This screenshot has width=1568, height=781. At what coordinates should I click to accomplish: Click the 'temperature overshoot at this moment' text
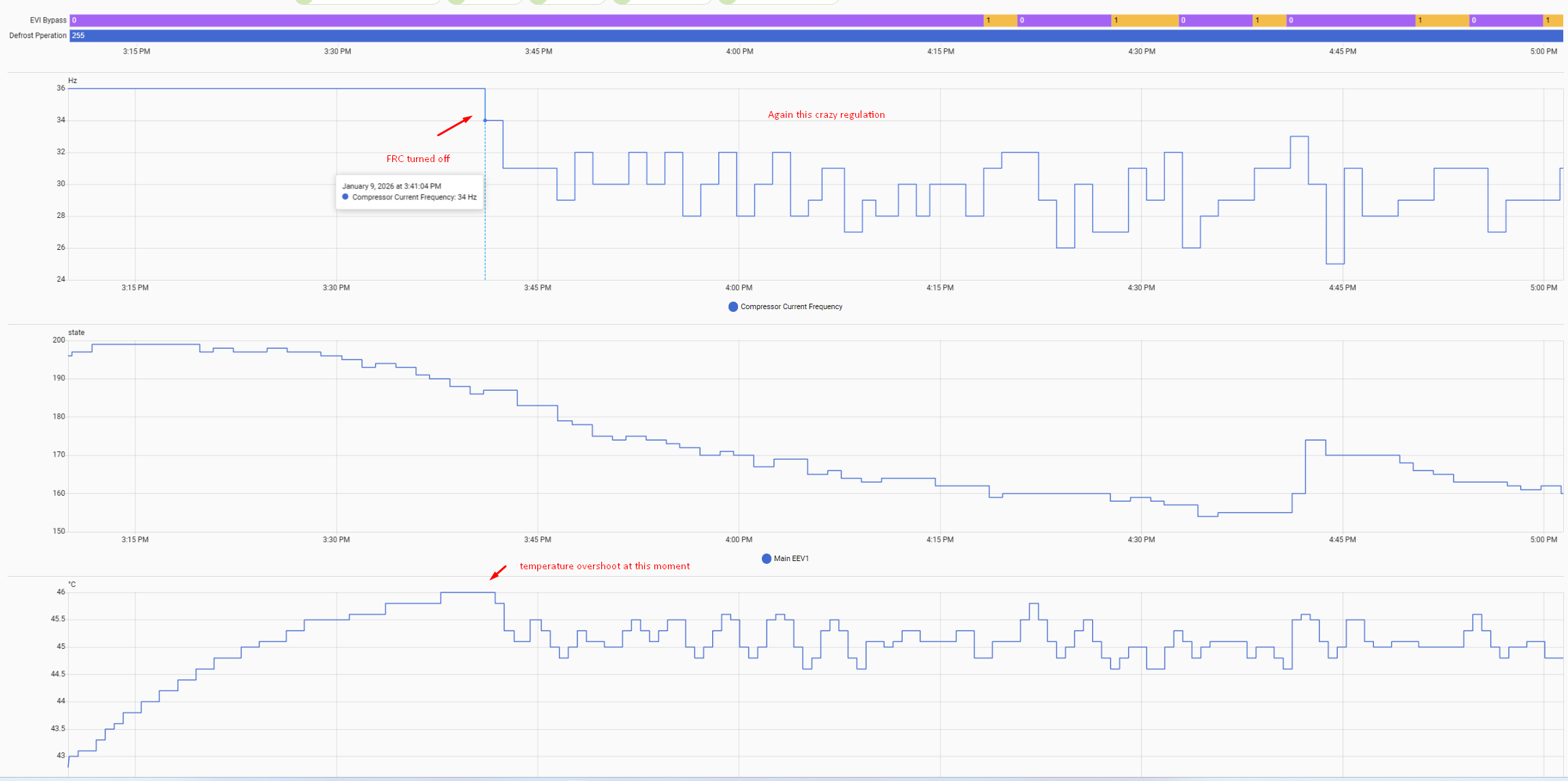tap(604, 567)
